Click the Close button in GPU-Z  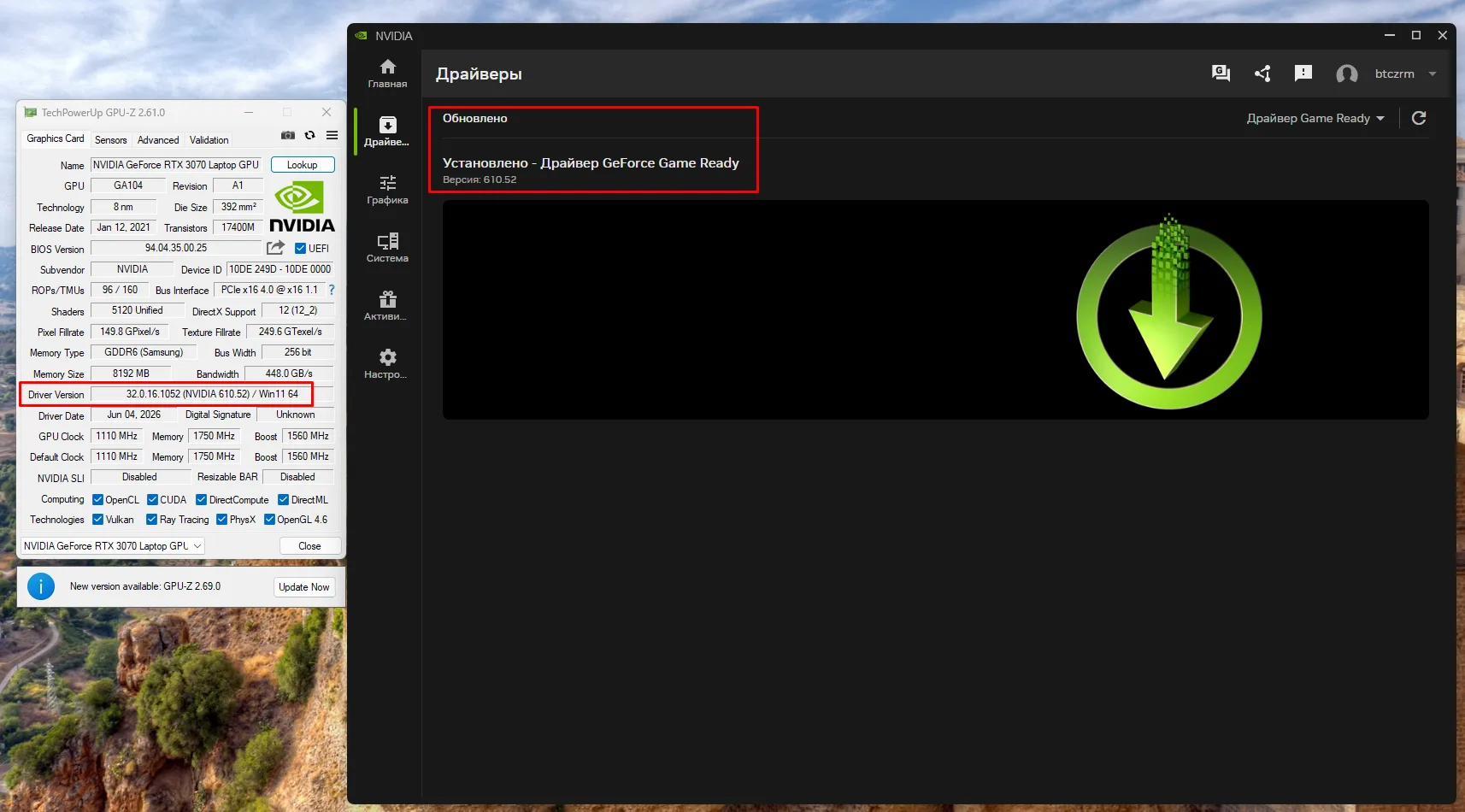point(309,546)
